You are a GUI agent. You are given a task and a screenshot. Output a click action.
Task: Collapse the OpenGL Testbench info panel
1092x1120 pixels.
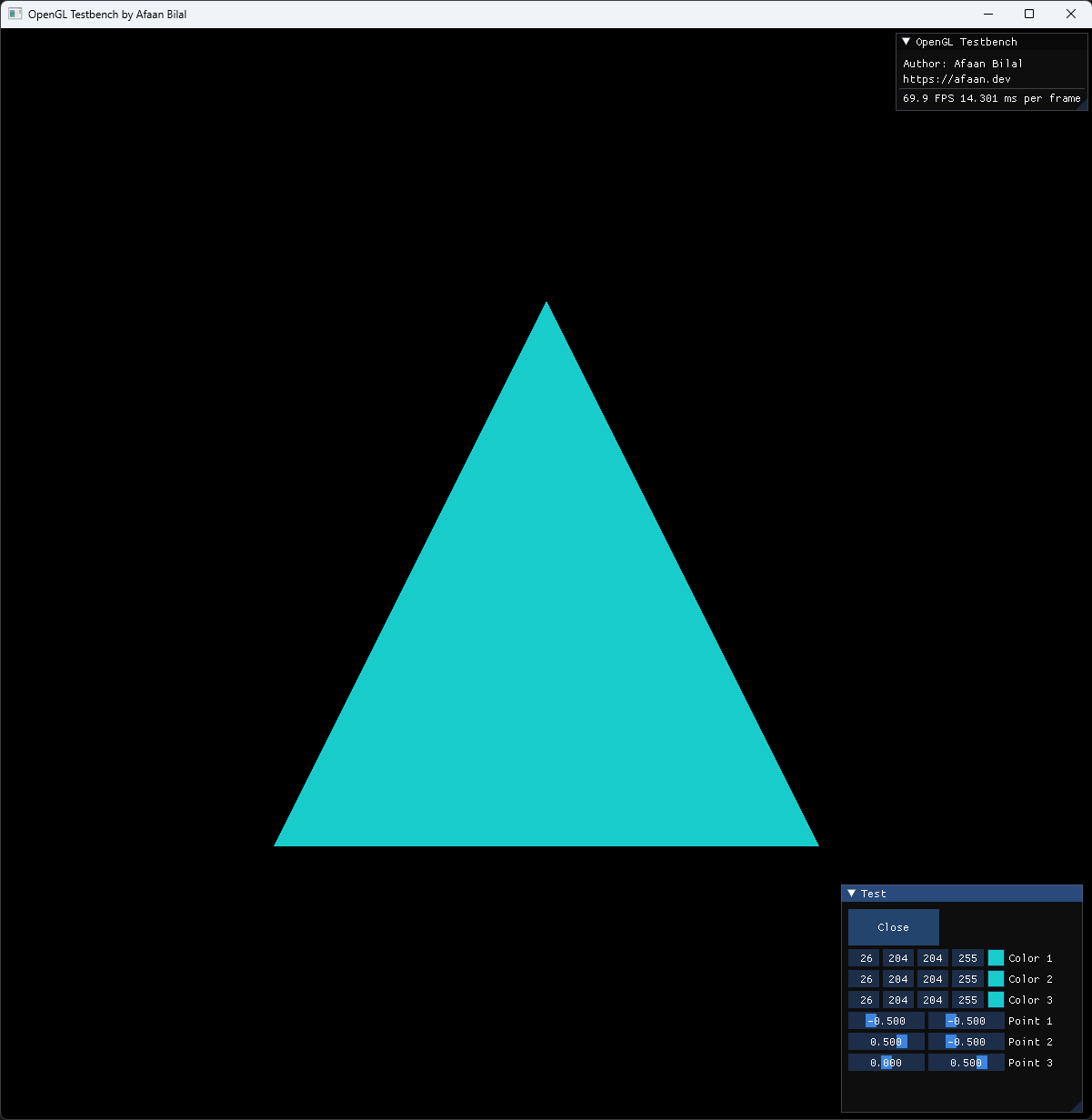coord(906,42)
